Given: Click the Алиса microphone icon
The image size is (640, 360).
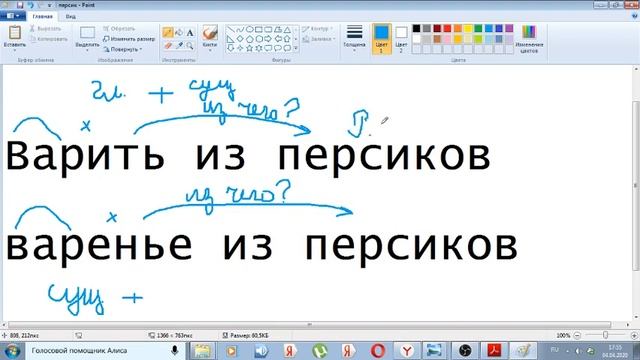Looking at the screenshot, I should [175, 351].
